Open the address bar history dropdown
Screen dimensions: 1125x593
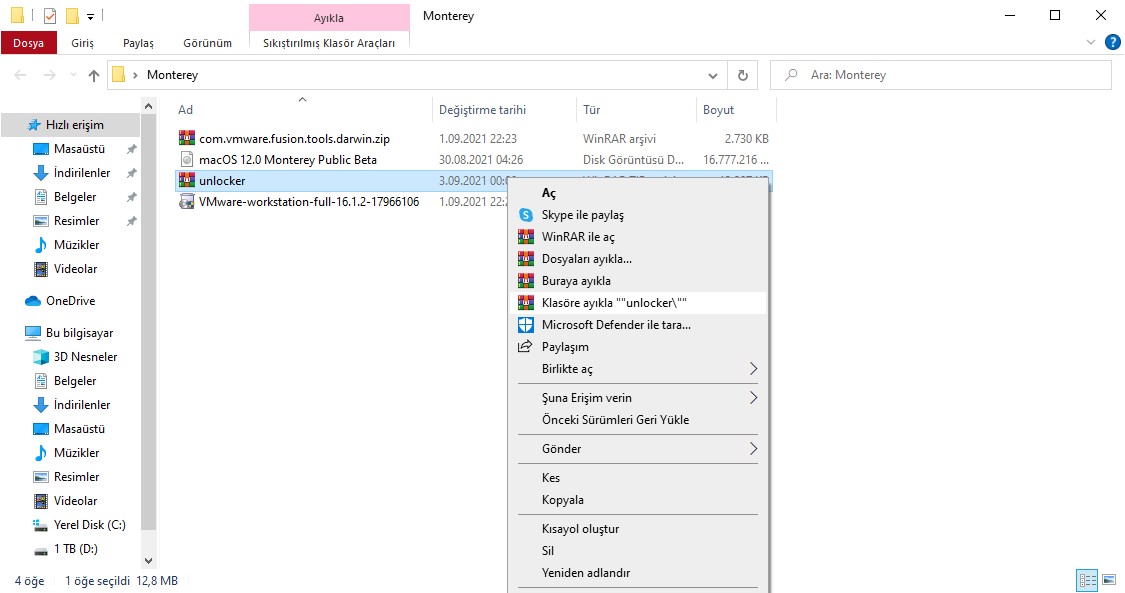tap(712, 75)
